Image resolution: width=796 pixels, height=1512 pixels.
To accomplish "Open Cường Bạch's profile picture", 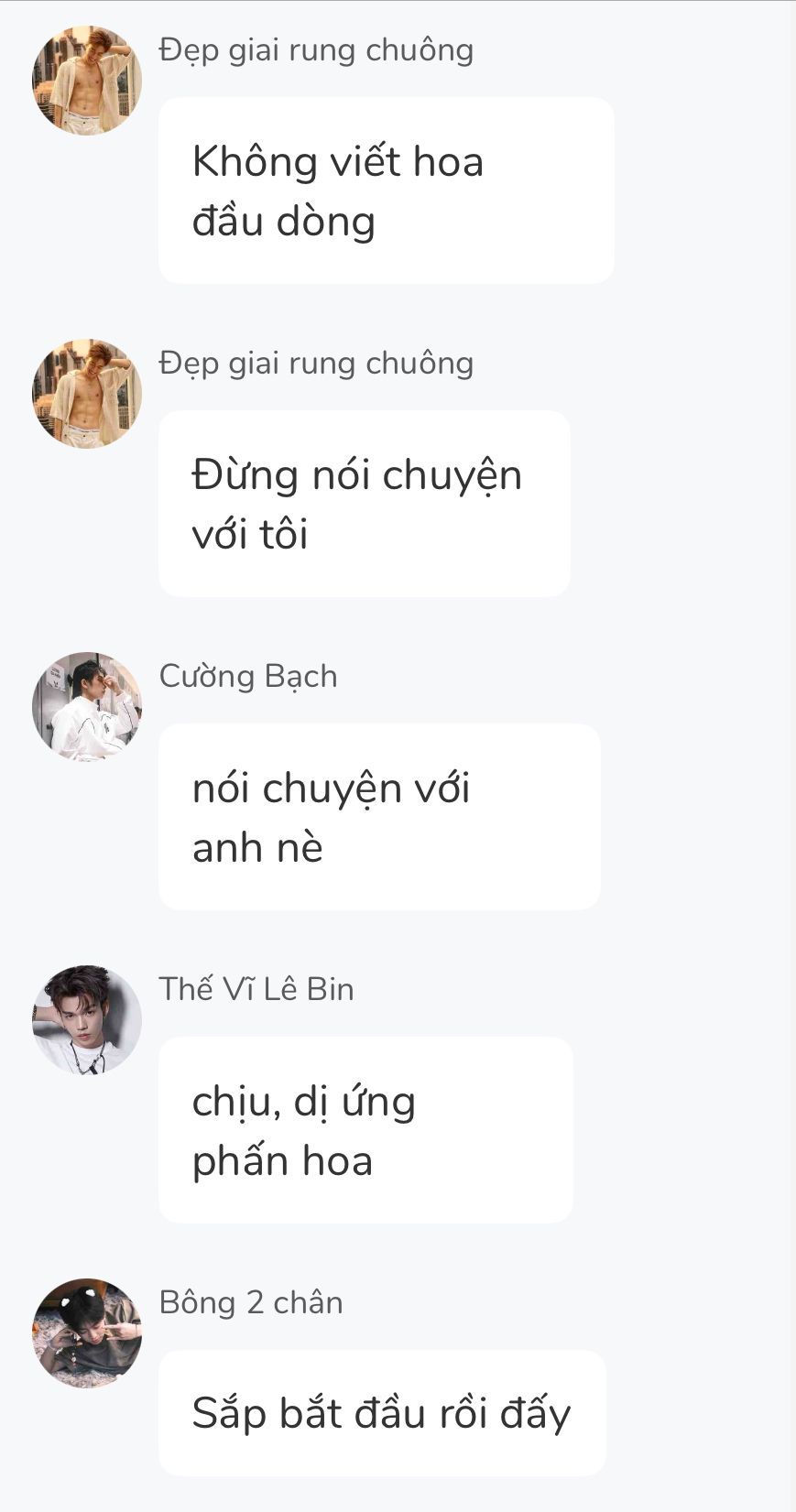I will click(87, 707).
